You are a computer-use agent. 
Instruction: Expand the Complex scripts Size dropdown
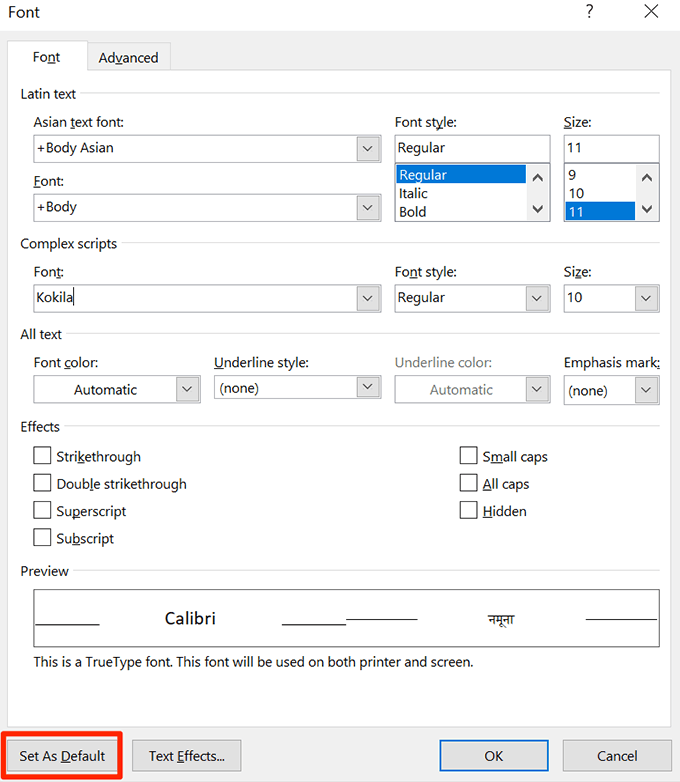(x=646, y=298)
